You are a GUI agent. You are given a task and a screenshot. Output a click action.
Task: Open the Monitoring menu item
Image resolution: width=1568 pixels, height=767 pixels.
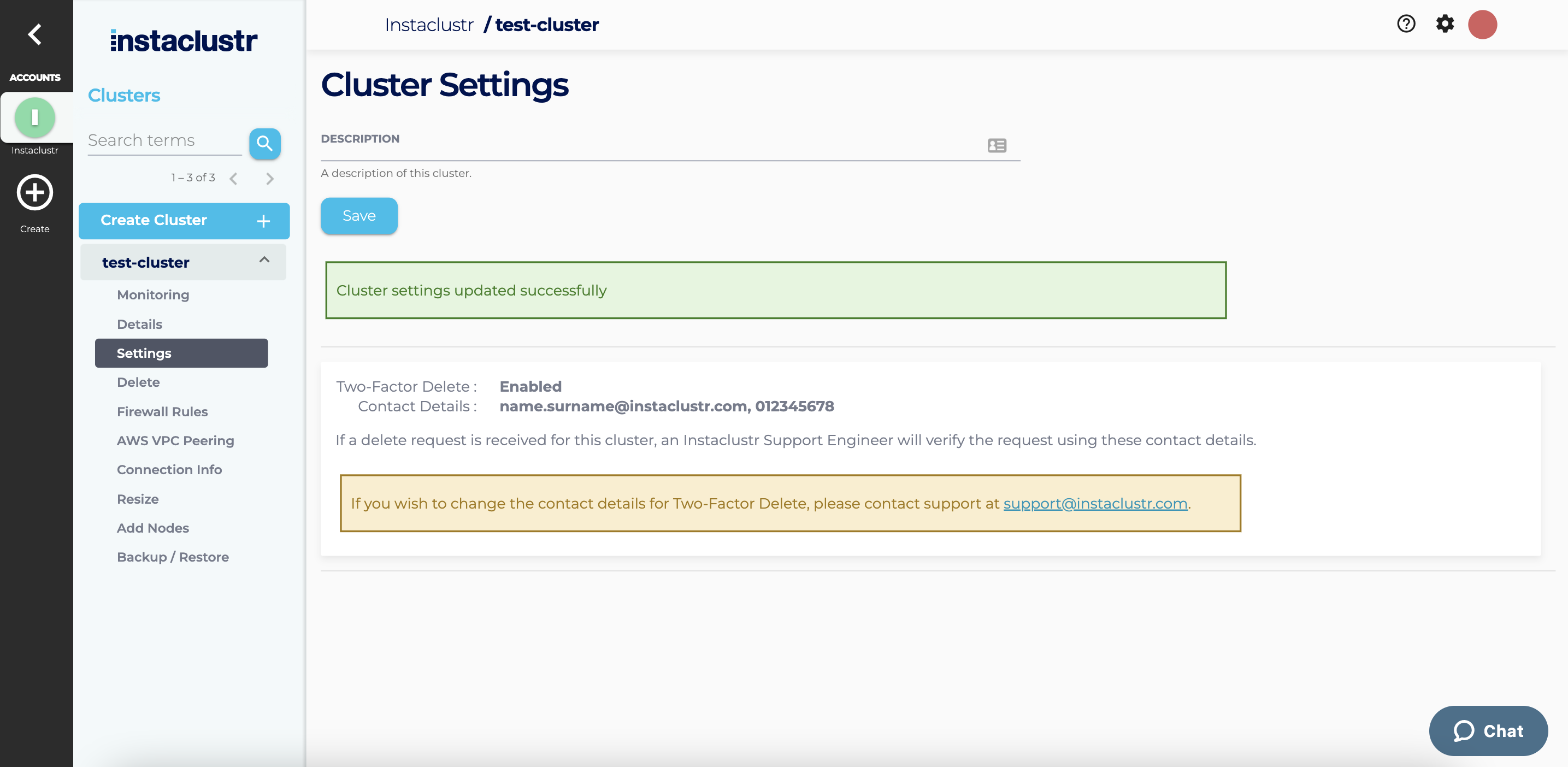pos(153,294)
